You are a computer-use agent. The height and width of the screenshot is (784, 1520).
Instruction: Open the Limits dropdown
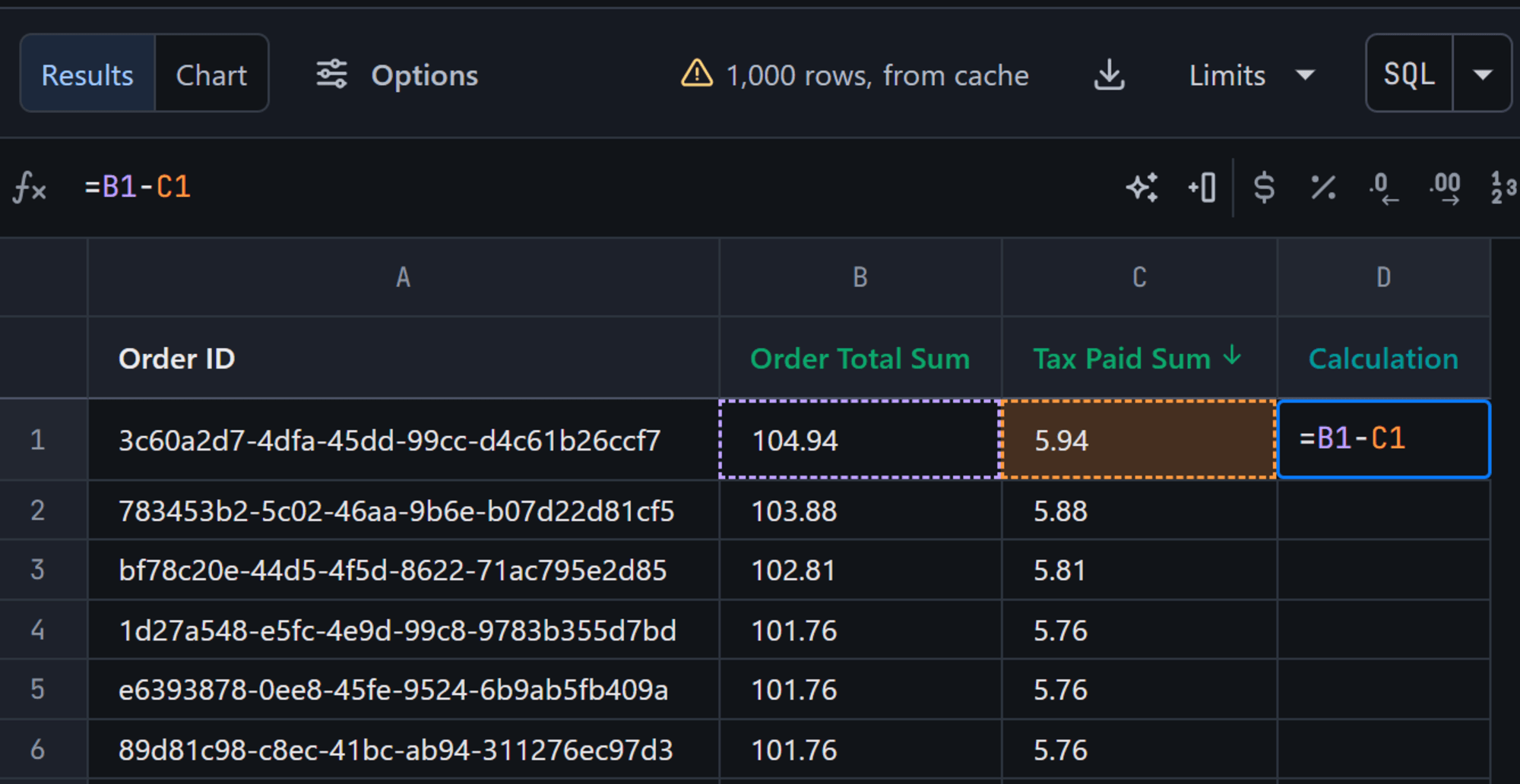click(1251, 75)
